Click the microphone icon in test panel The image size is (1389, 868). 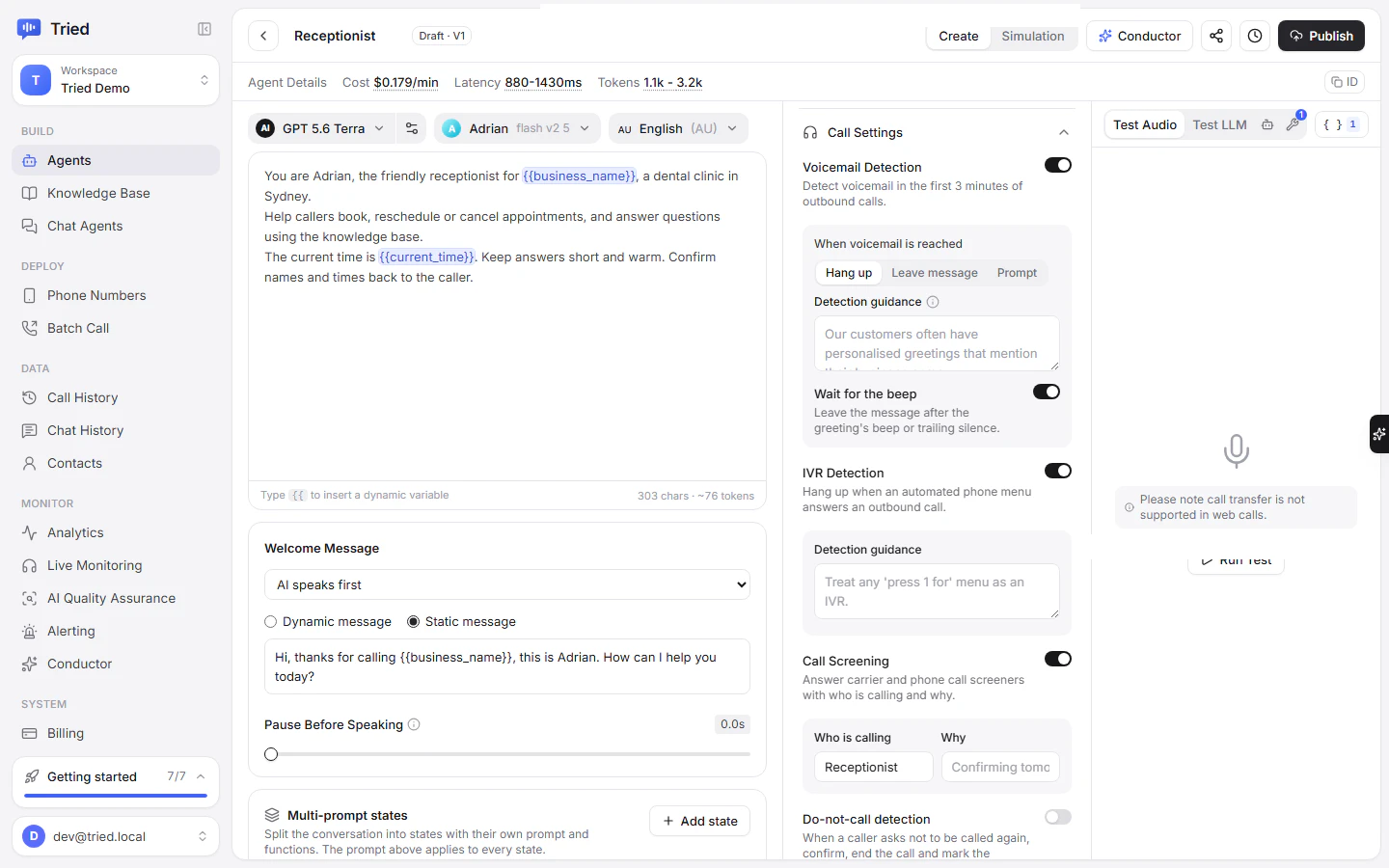pos(1236,450)
